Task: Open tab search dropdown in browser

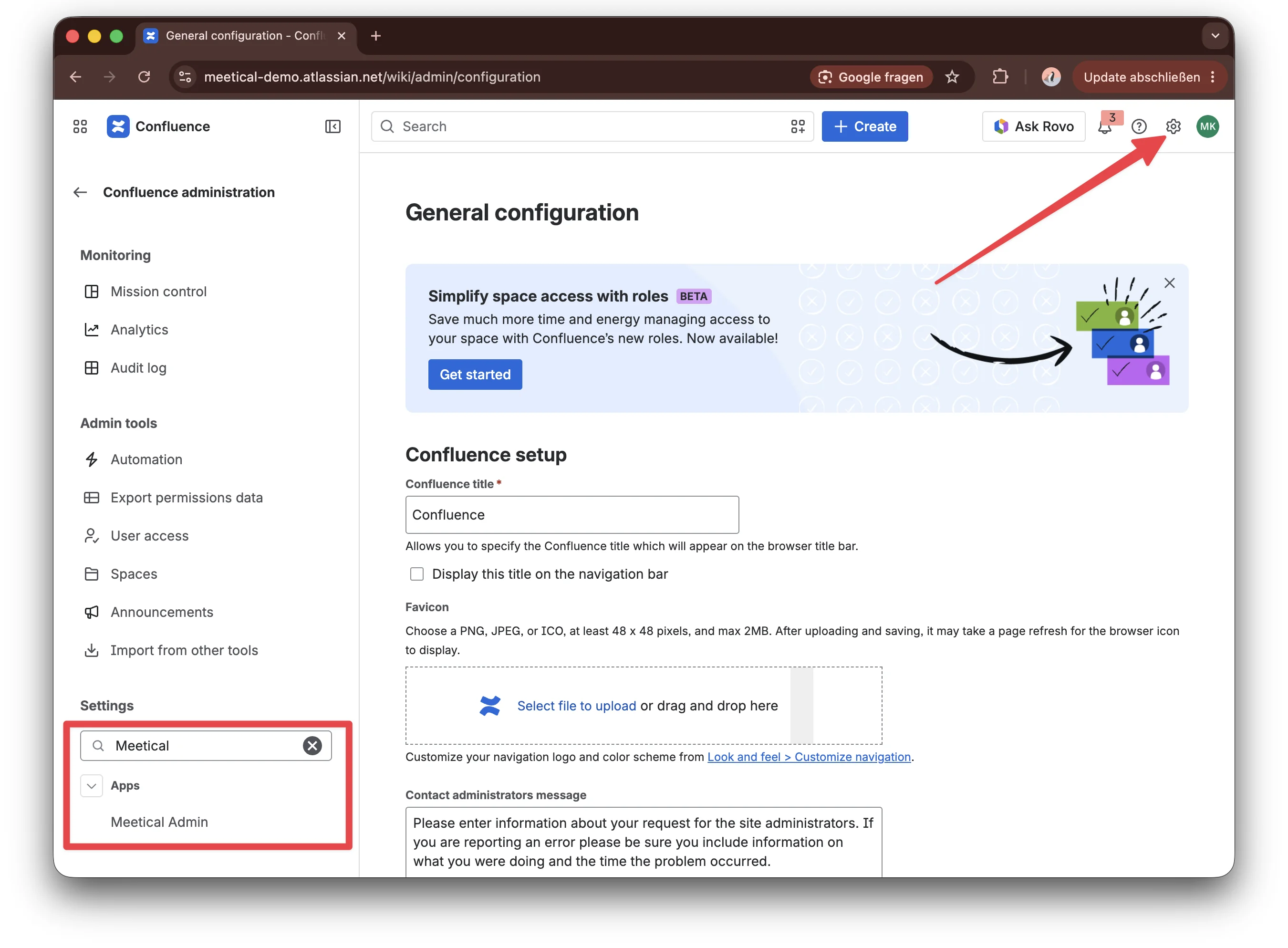Action: [1215, 36]
